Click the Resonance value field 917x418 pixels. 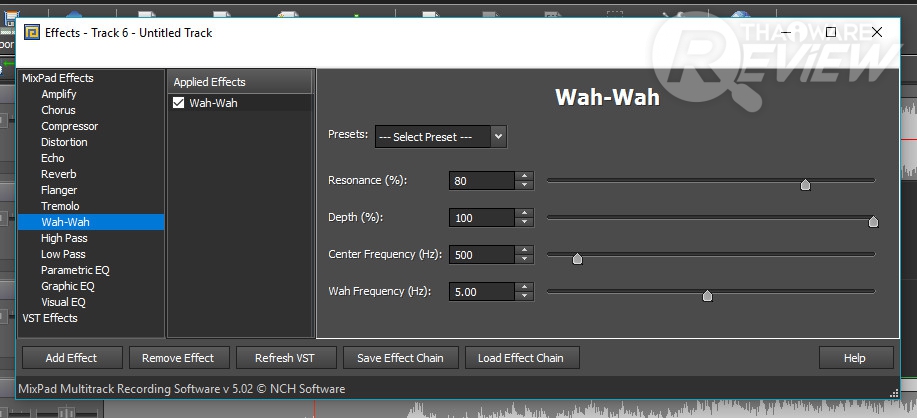point(482,181)
